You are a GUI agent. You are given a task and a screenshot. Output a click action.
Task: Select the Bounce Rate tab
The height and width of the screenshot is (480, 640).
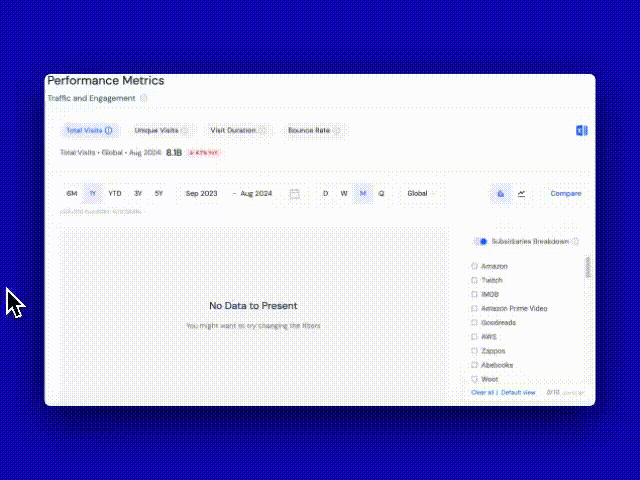pyautogui.click(x=314, y=131)
